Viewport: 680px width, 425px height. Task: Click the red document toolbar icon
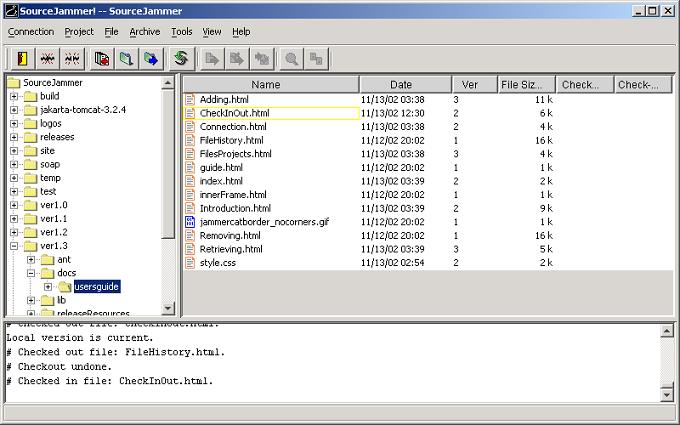pos(102,59)
